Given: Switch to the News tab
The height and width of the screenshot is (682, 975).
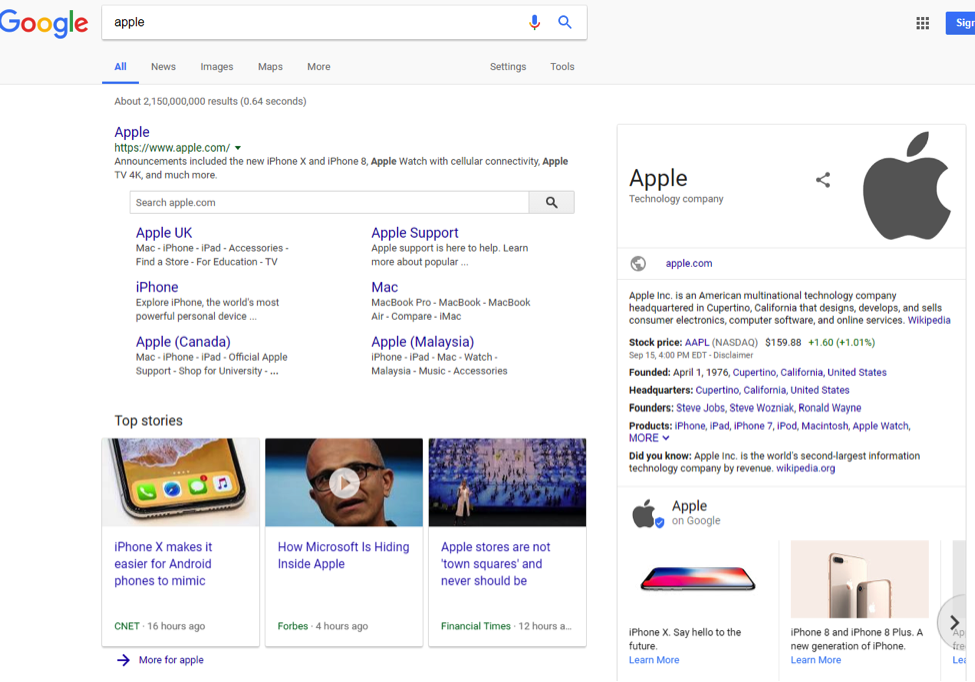Looking at the screenshot, I should 163,67.
